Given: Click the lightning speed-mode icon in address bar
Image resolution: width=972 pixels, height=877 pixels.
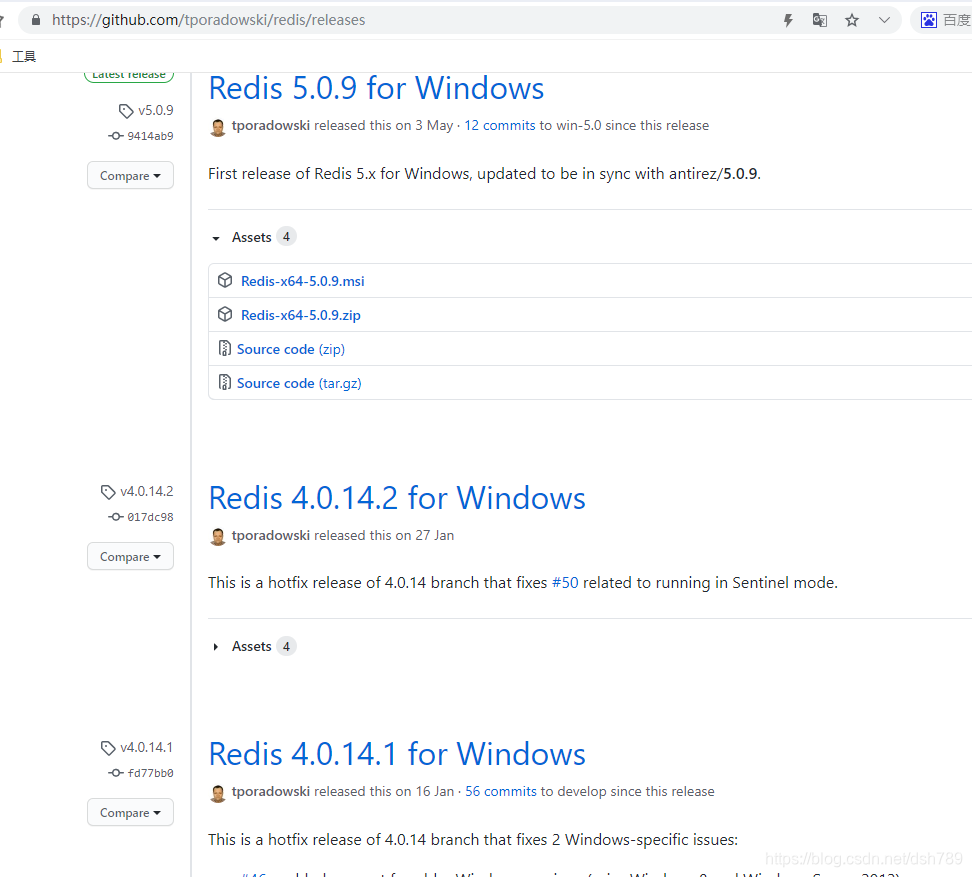Looking at the screenshot, I should [788, 20].
